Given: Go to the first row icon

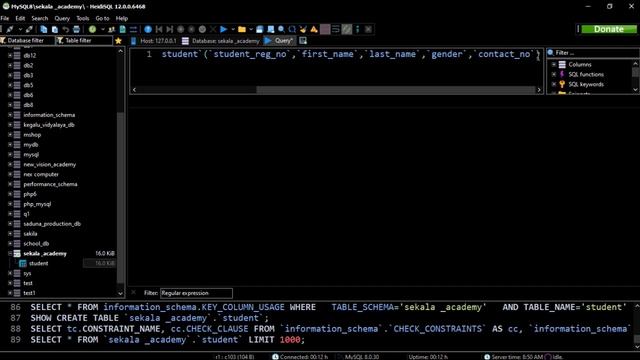Looking at the screenshot, I should click(x=159, y=29).
